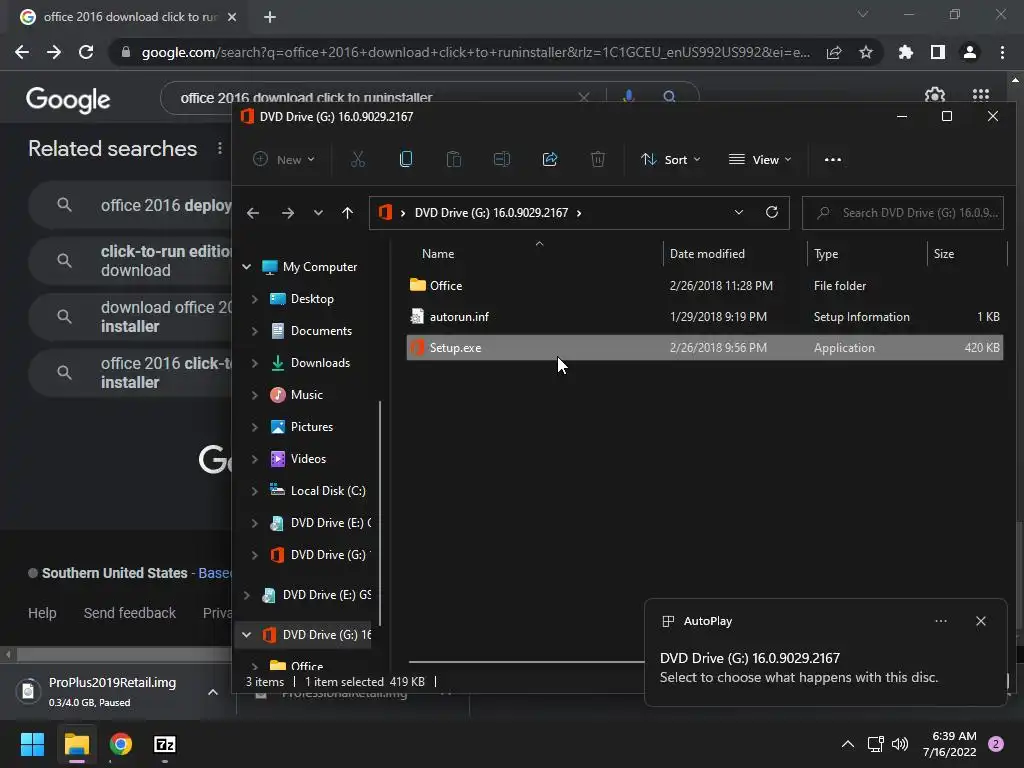Open the download item options chevron in Chrome
Image resolution: width=1024 pixels, height=768 pixels.
click(213, 692)
